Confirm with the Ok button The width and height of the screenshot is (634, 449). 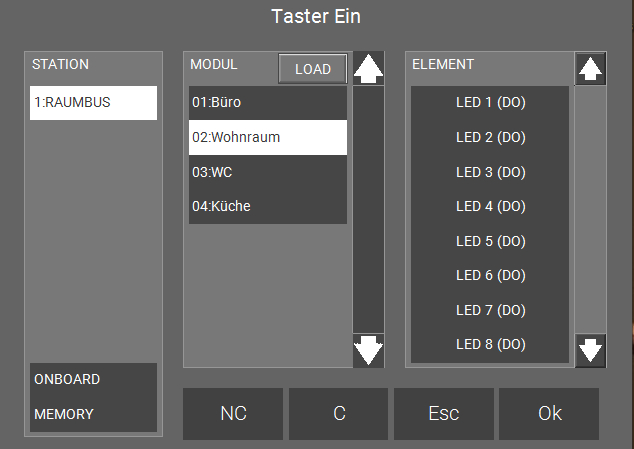[549, 414]
